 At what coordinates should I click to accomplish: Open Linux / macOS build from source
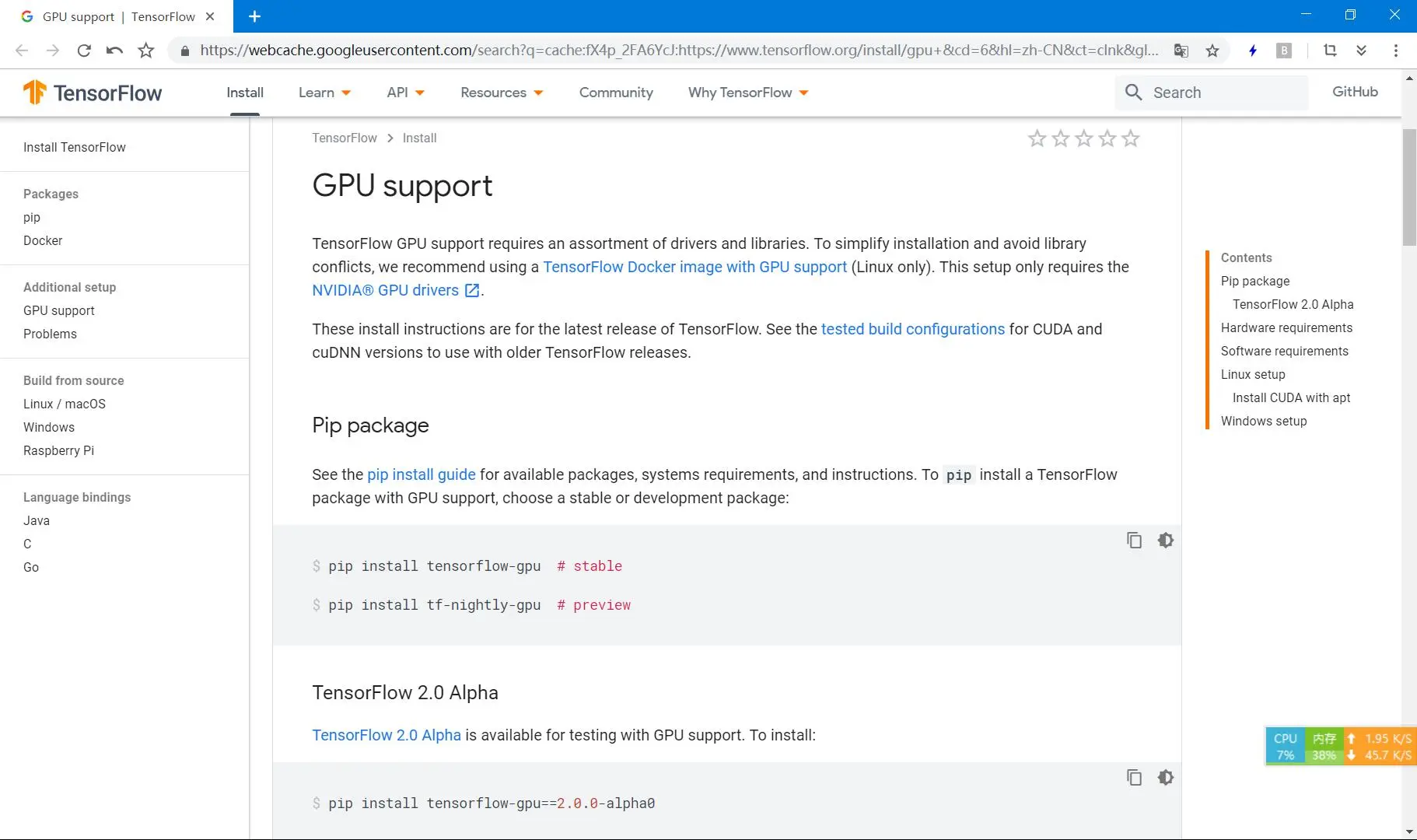(x=65, y=404)
